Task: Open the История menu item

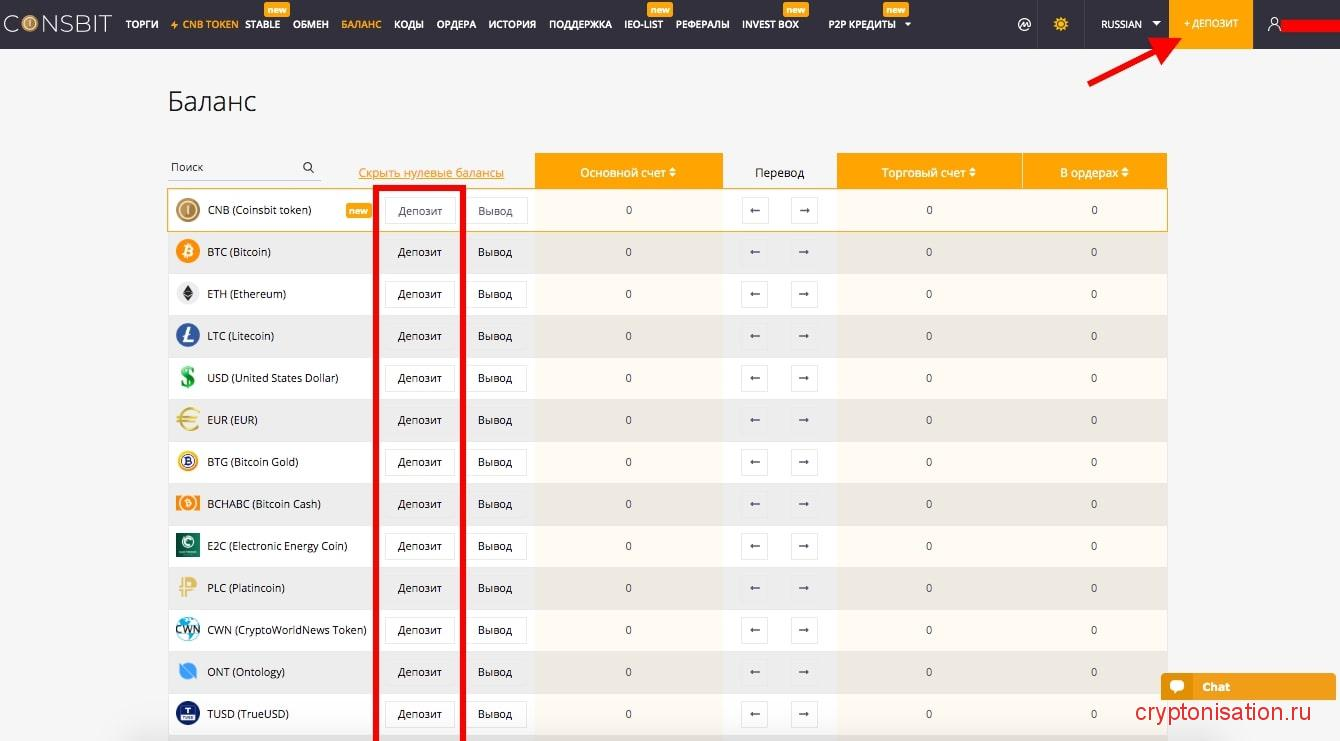Action: [512, 24]
